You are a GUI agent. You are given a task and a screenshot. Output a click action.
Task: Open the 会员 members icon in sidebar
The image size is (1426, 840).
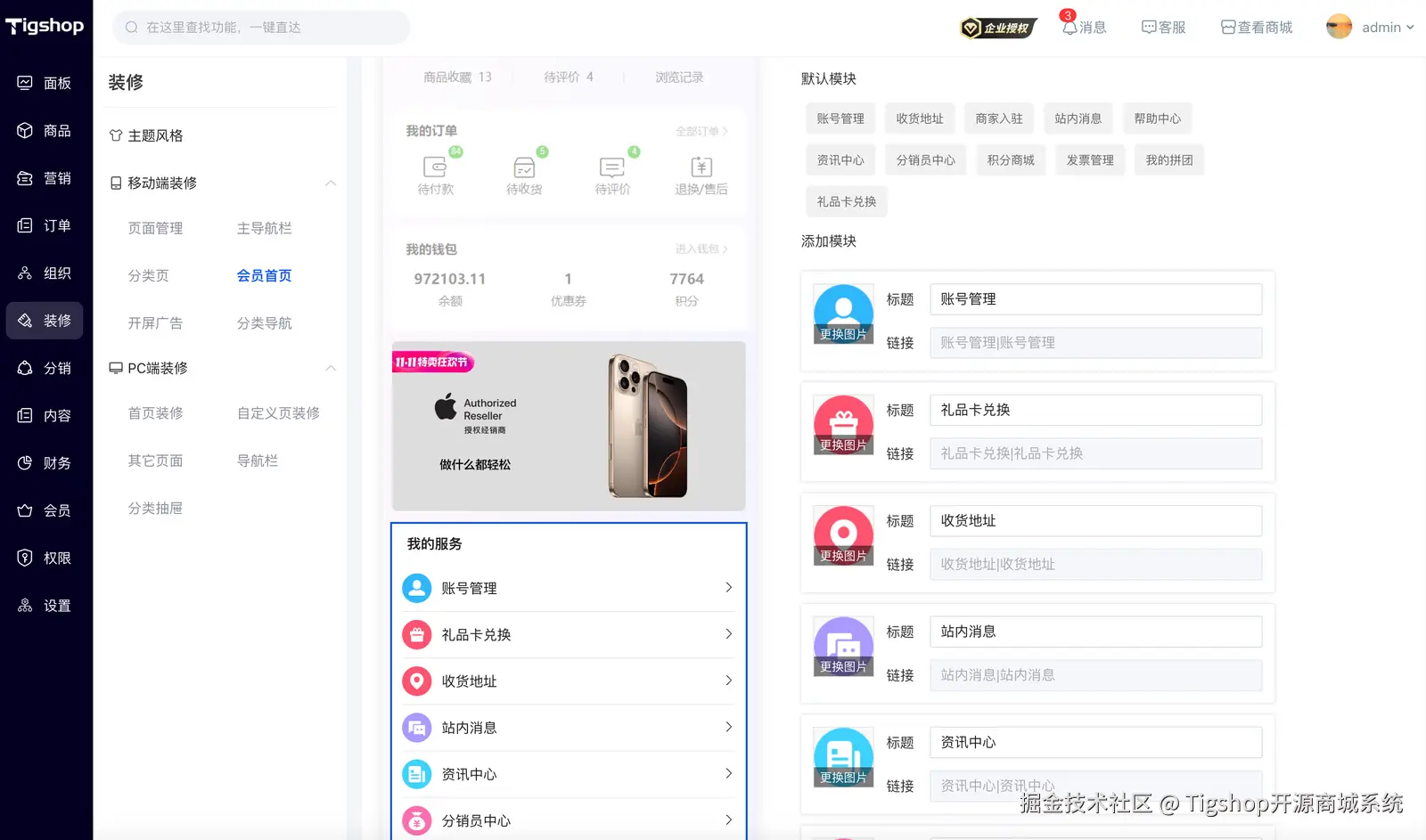coord(25,510)
